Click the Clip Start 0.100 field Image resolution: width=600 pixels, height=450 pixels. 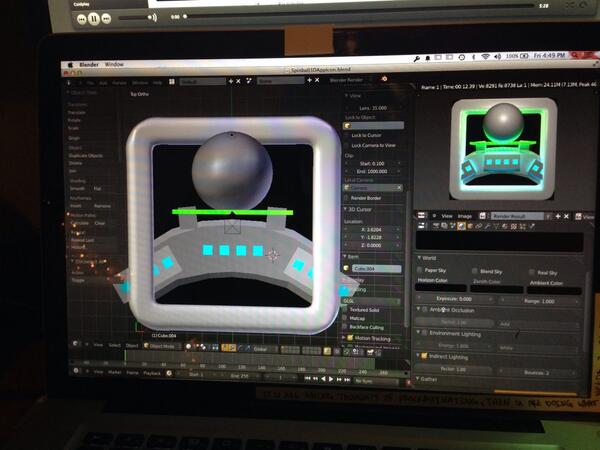(373, 163)
